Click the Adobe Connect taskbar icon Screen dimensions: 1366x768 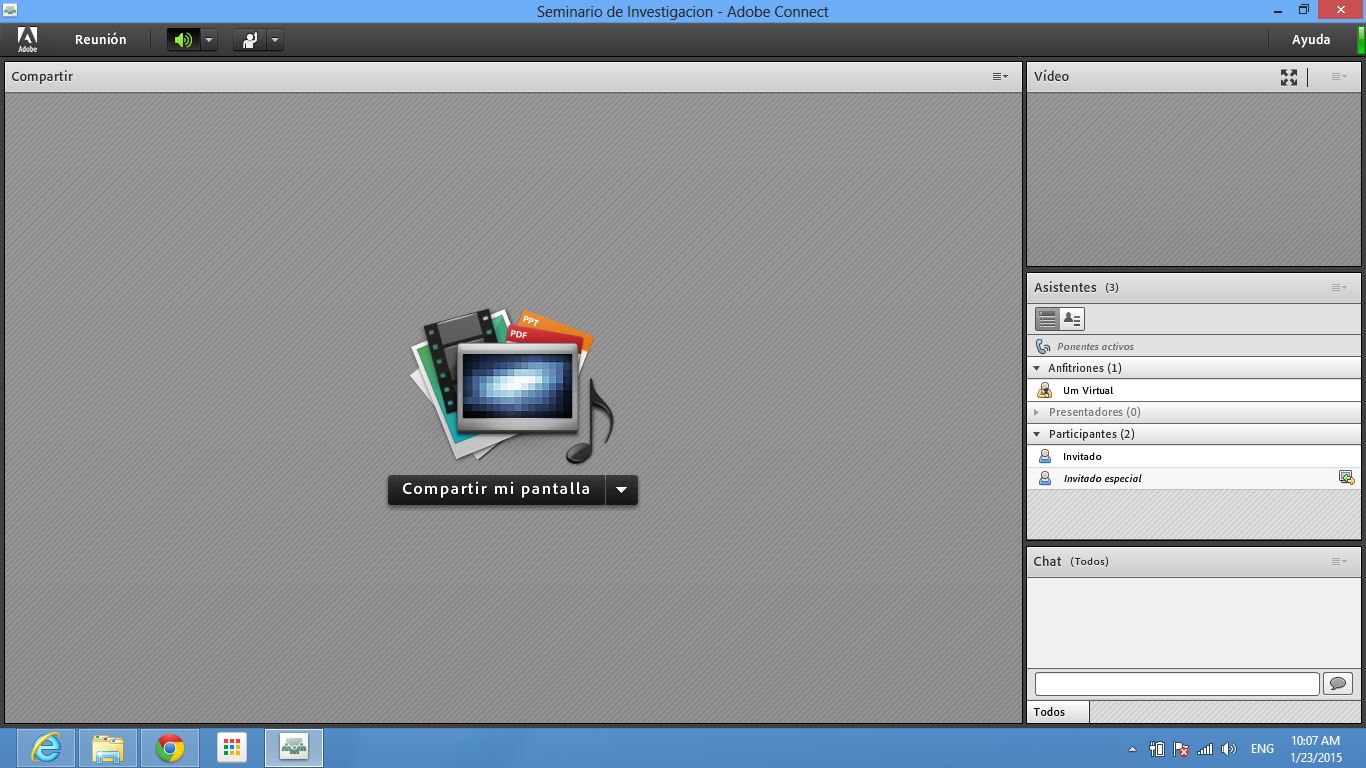pos(294,748)
